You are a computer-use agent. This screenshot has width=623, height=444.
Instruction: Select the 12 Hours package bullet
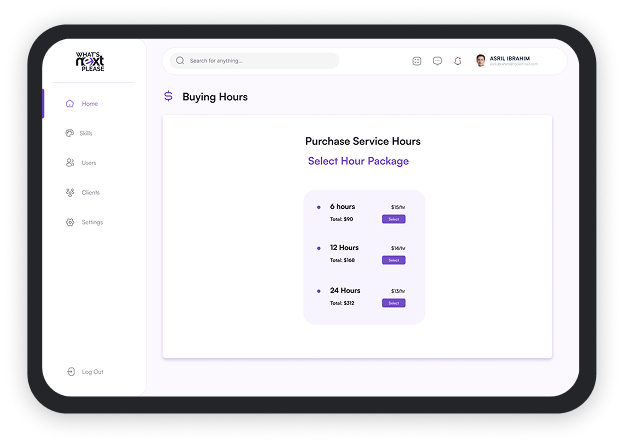[x=318, y=248]
